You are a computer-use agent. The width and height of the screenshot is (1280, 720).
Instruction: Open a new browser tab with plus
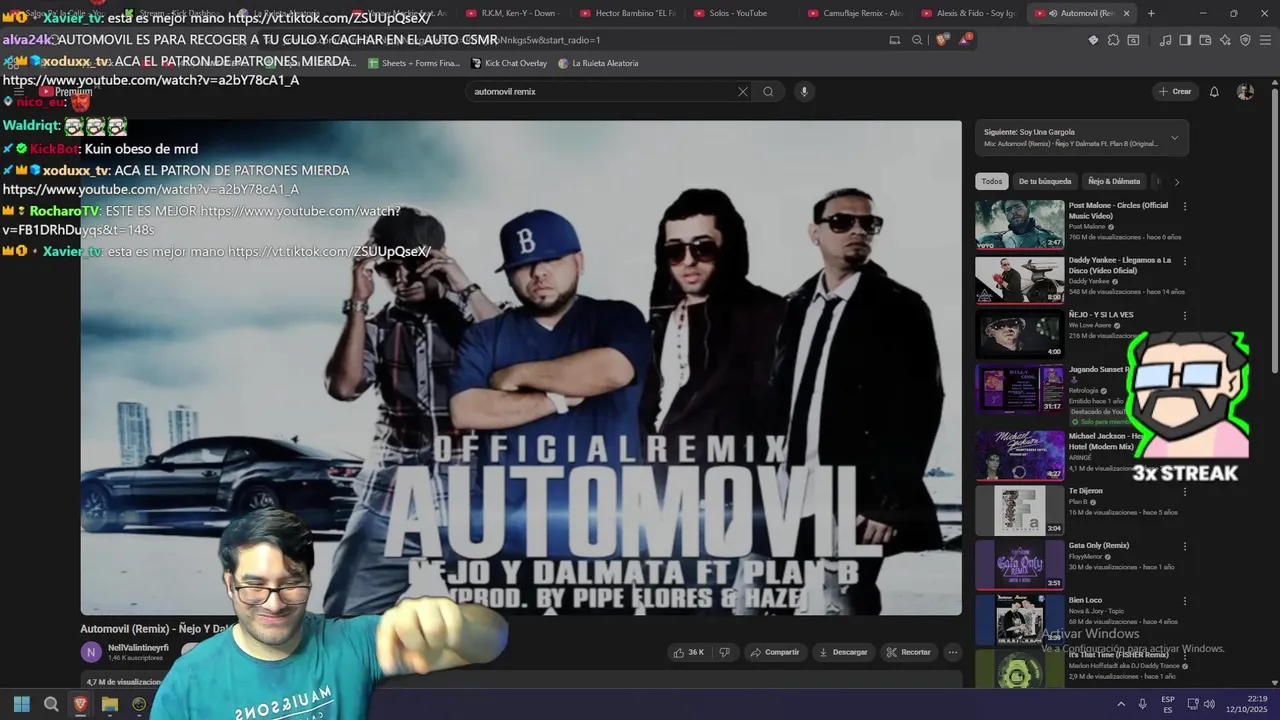(1151, 13)
